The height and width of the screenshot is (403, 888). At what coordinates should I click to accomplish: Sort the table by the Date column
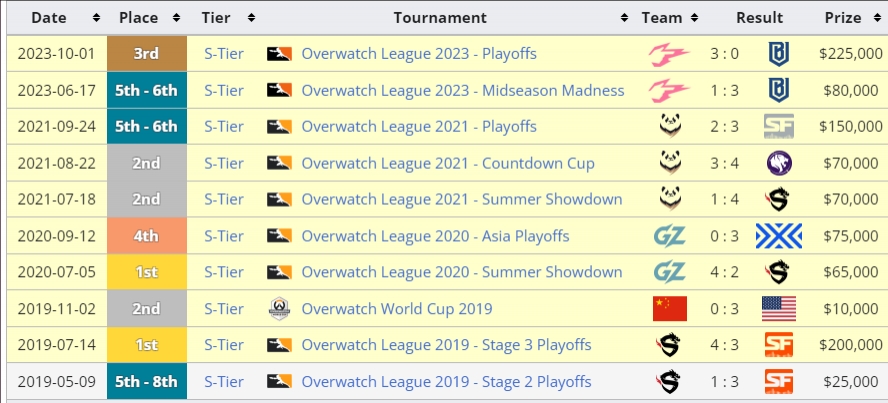[x=96, y=18]
